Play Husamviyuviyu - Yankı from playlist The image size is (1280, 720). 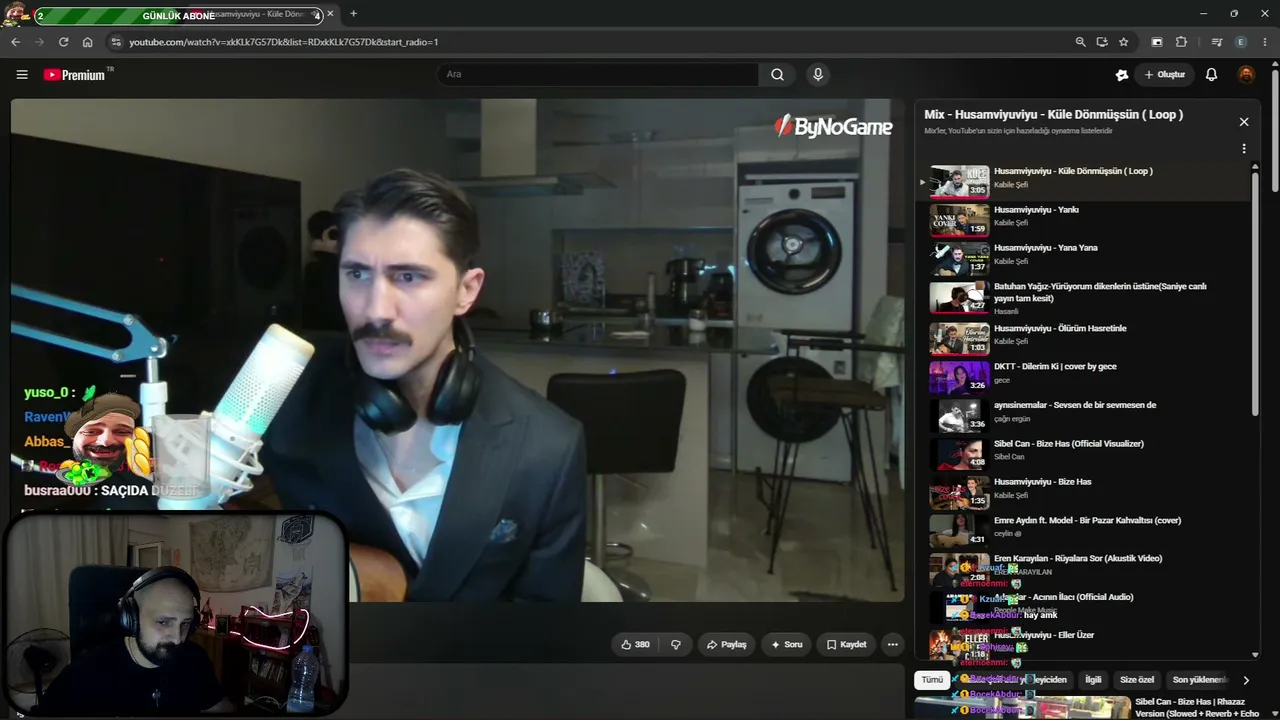point(1084,220)
